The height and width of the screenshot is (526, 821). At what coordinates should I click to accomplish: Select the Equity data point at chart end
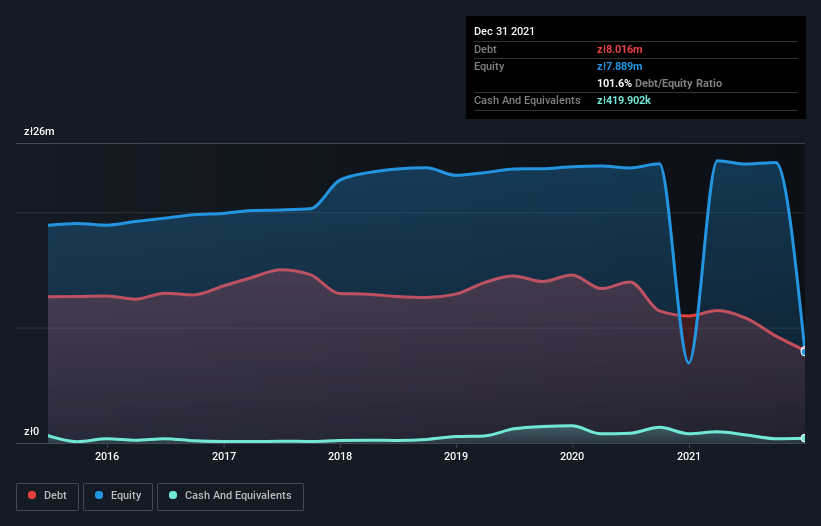pyautogui.click(x=804, y=352)
